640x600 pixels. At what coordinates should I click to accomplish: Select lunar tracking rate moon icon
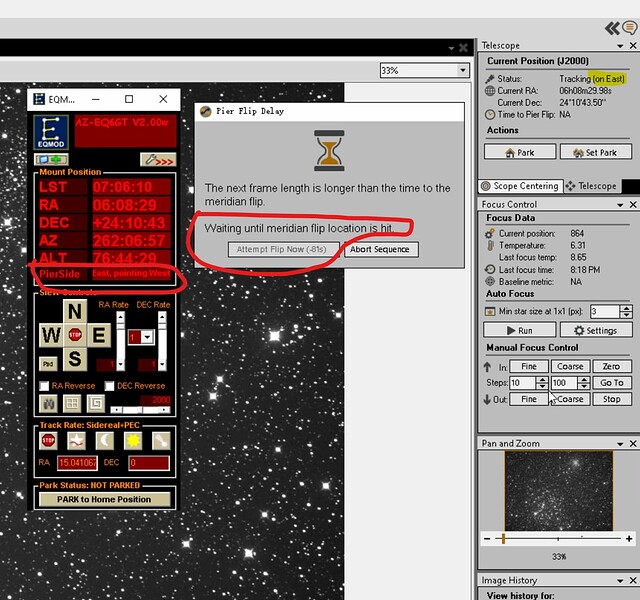click(x=103, y=441)
